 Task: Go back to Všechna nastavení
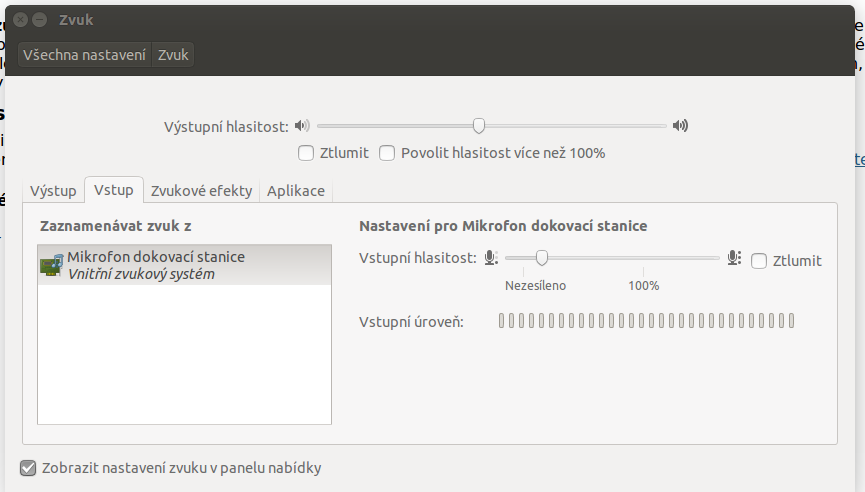(x=84, y=55)
